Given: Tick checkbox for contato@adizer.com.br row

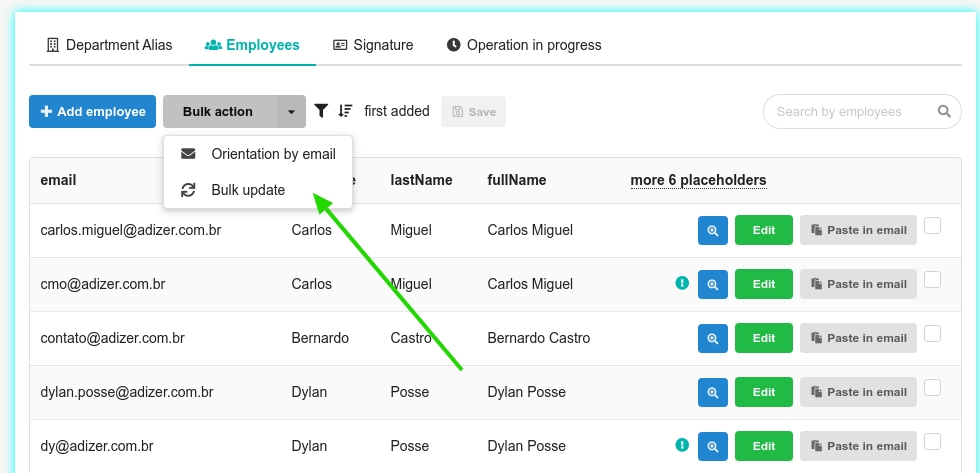Looking at the screenshot, I should [932, 334].
